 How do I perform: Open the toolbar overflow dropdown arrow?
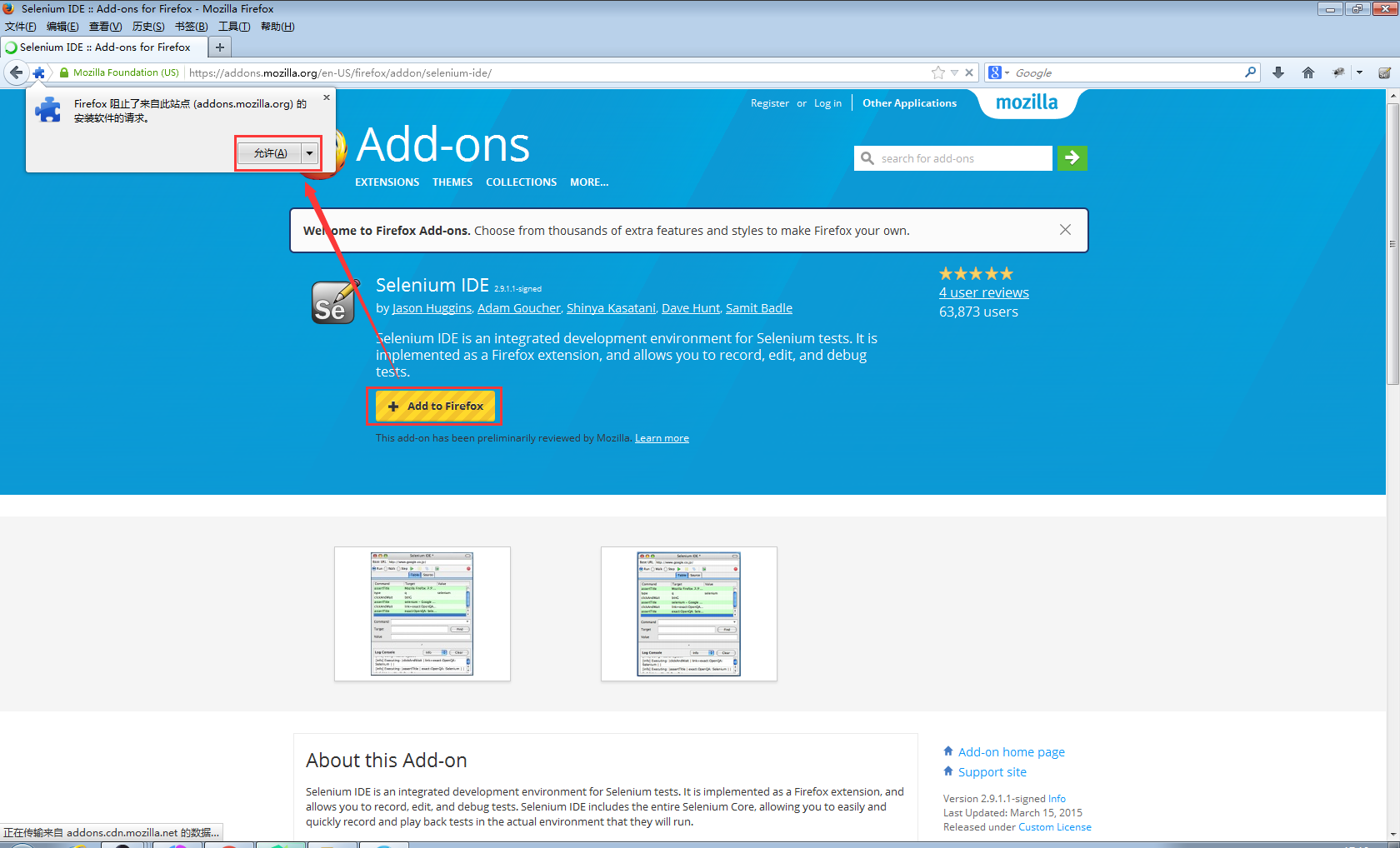point(1360,72)
